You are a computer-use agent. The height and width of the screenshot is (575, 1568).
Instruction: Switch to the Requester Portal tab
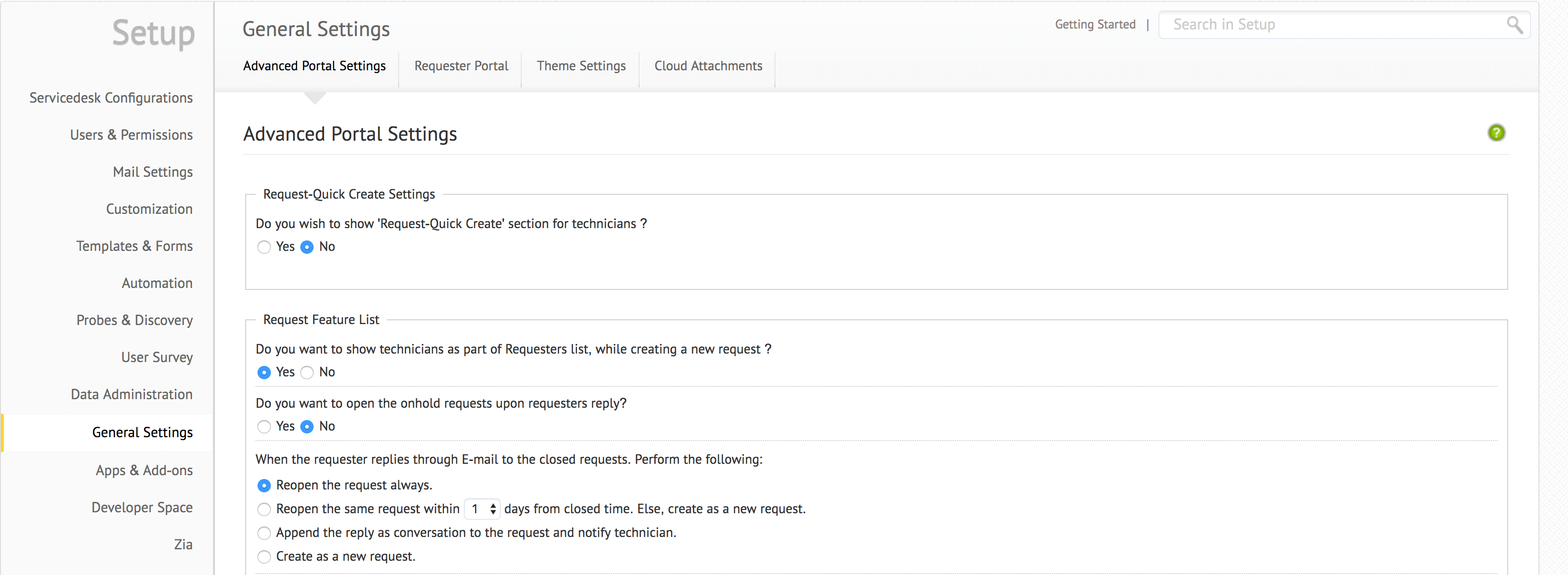(461, 66)
